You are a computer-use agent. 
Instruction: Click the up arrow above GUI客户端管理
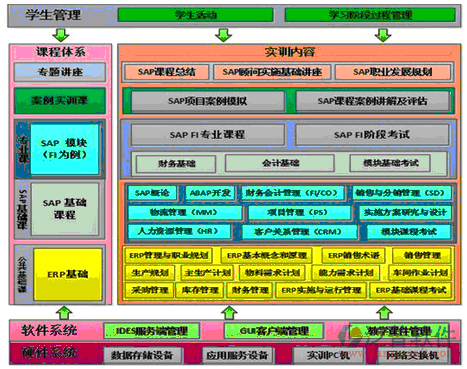pyautogui.click(x=229, y=313)
